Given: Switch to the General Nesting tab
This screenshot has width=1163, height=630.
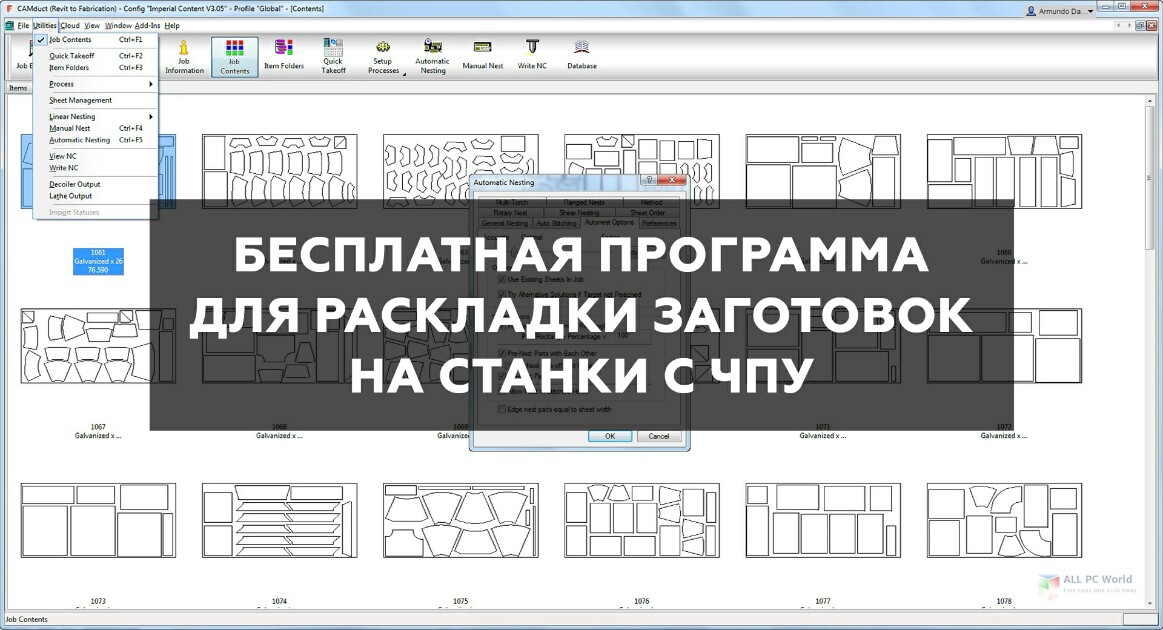Looking at the screenshot, I should (x=504, y=223).
